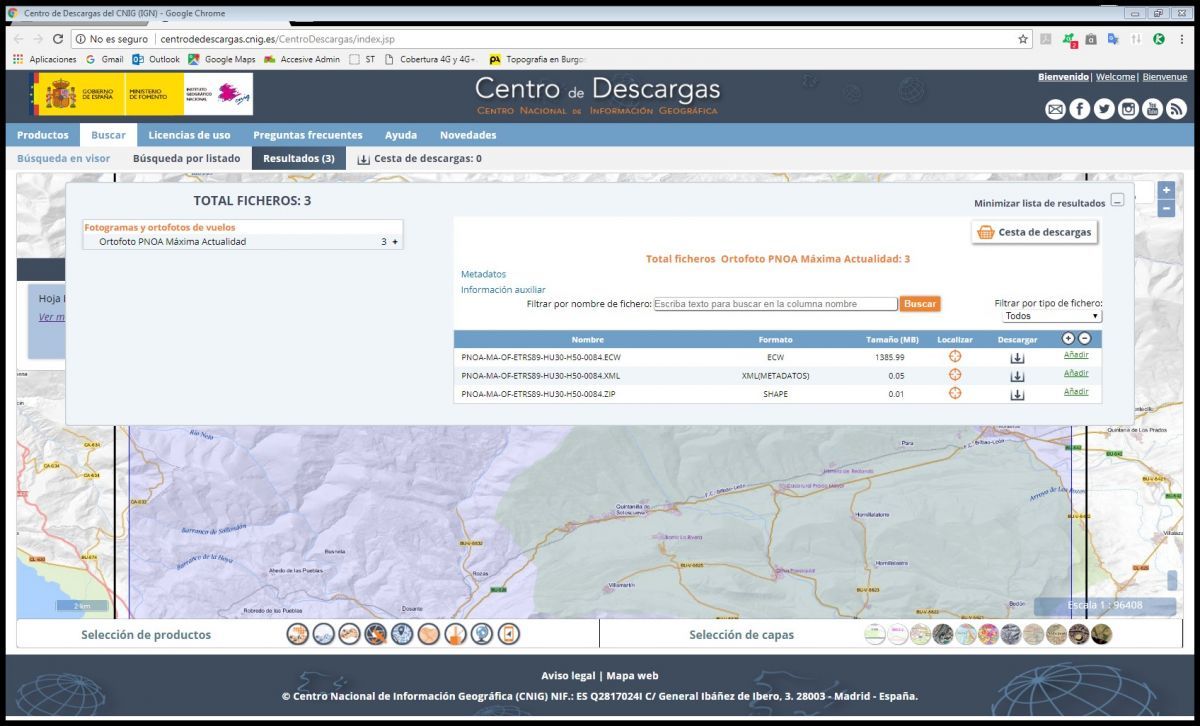1200x726 pixels.
Task: Select the camera shutter orthophoto product icon
Action: (x=375, y=634)
